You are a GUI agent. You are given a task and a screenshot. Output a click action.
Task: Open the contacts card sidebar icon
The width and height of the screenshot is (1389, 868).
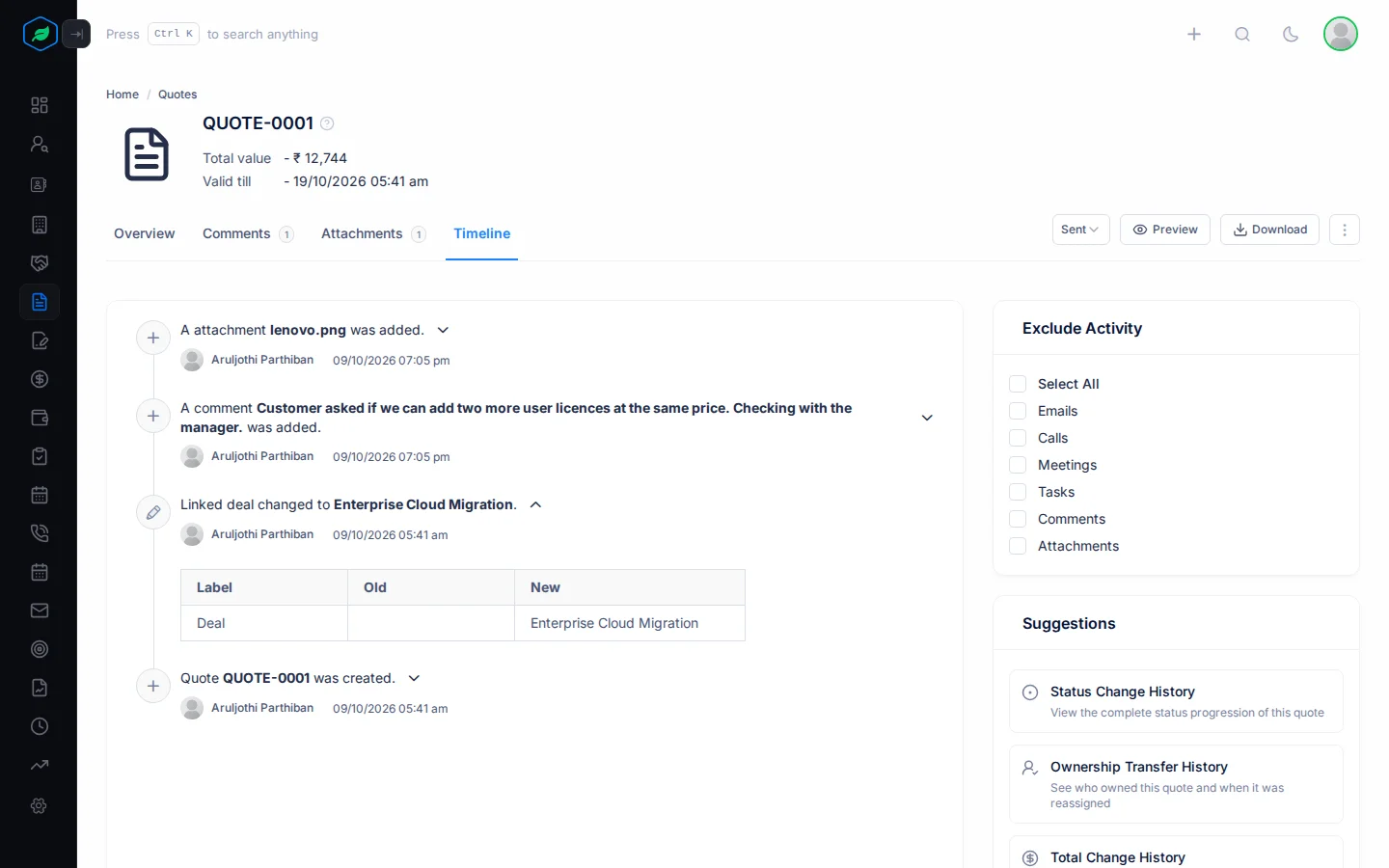[x=40, y=184]
